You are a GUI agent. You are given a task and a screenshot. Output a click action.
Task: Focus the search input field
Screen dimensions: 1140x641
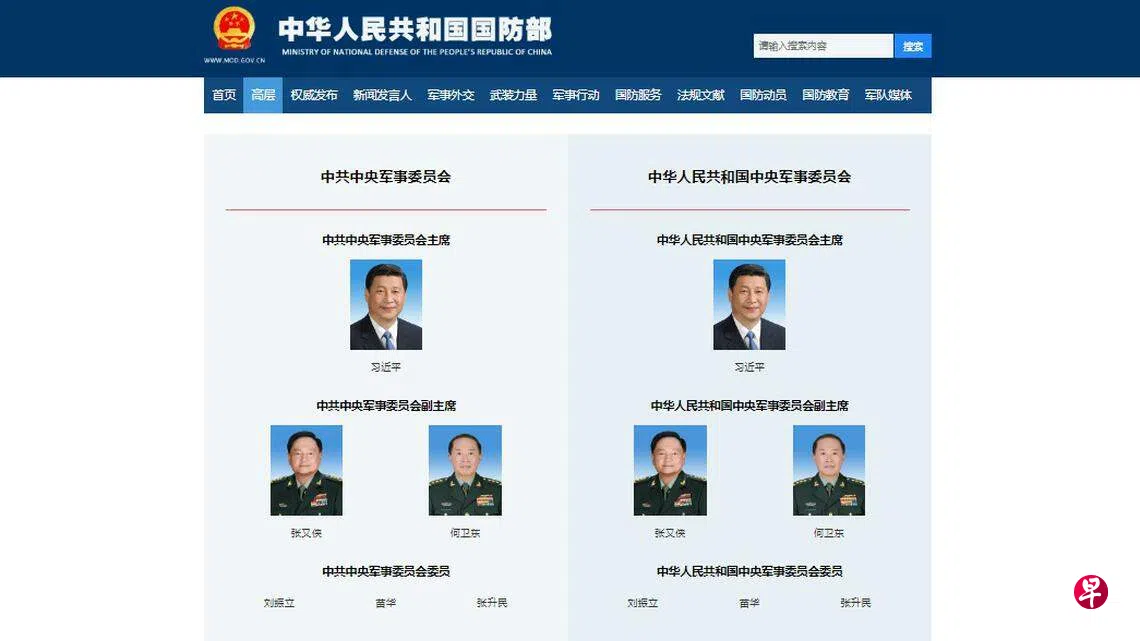tap(823, 46)
